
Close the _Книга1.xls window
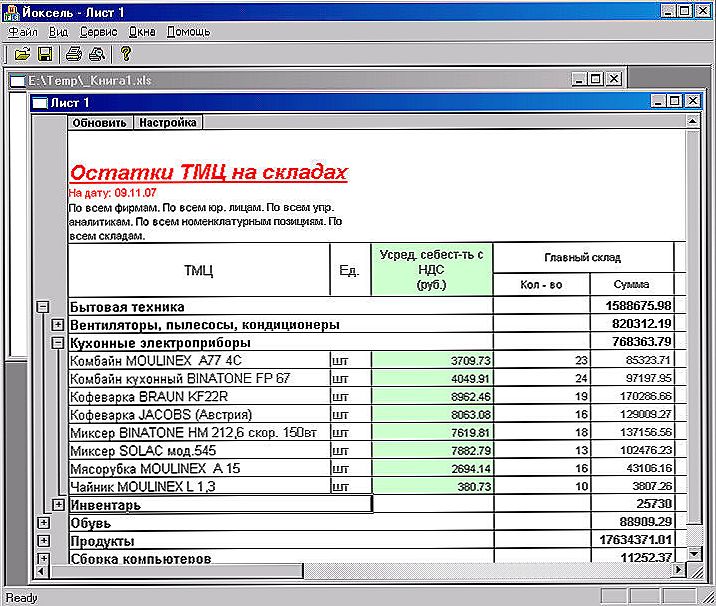[x=615, y=79]
